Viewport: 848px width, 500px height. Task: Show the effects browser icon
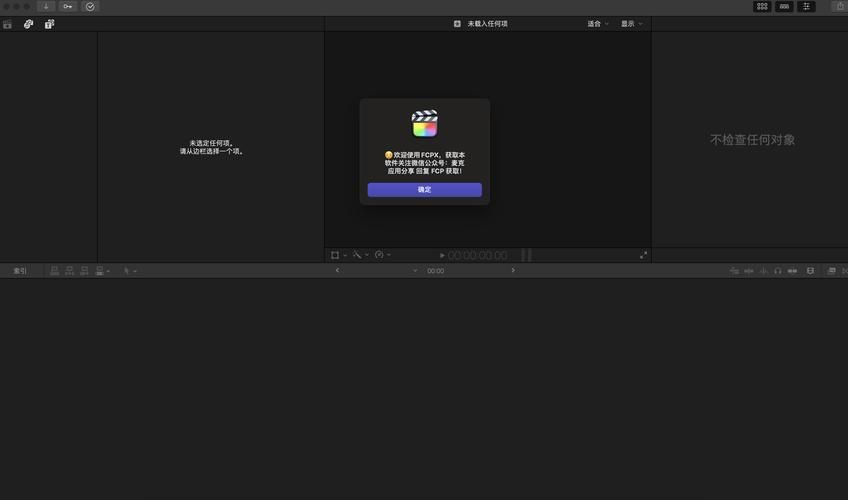coord(832,271)
